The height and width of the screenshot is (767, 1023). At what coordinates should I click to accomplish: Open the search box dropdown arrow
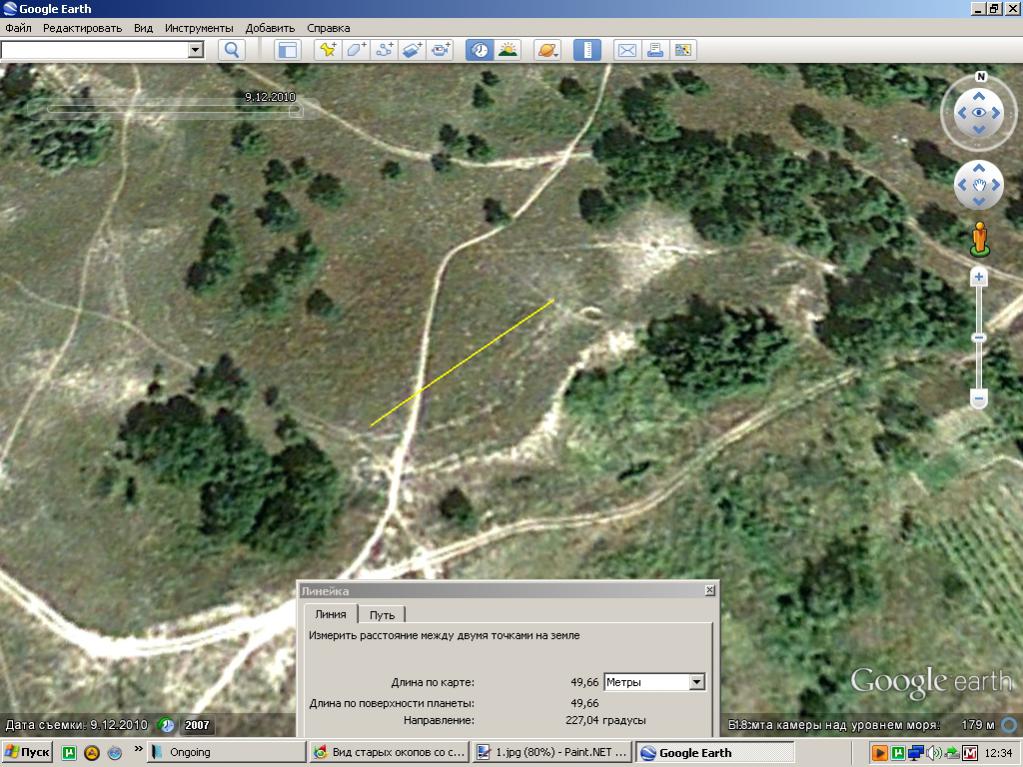(x=195, y=50)
